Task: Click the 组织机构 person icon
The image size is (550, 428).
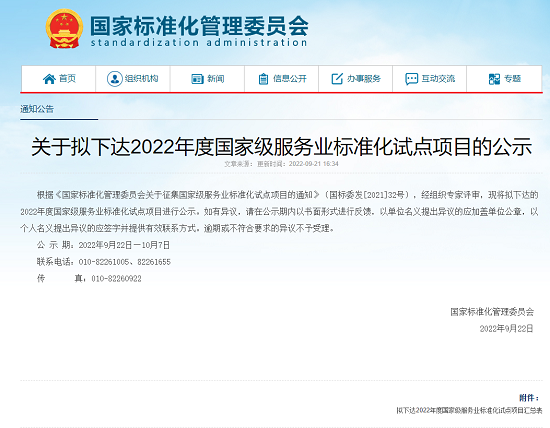Action: coord(114,79)
